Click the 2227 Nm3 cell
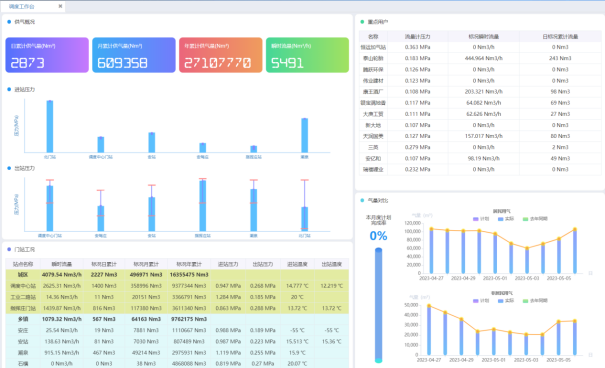605x368 pixels. coord(104,275)
